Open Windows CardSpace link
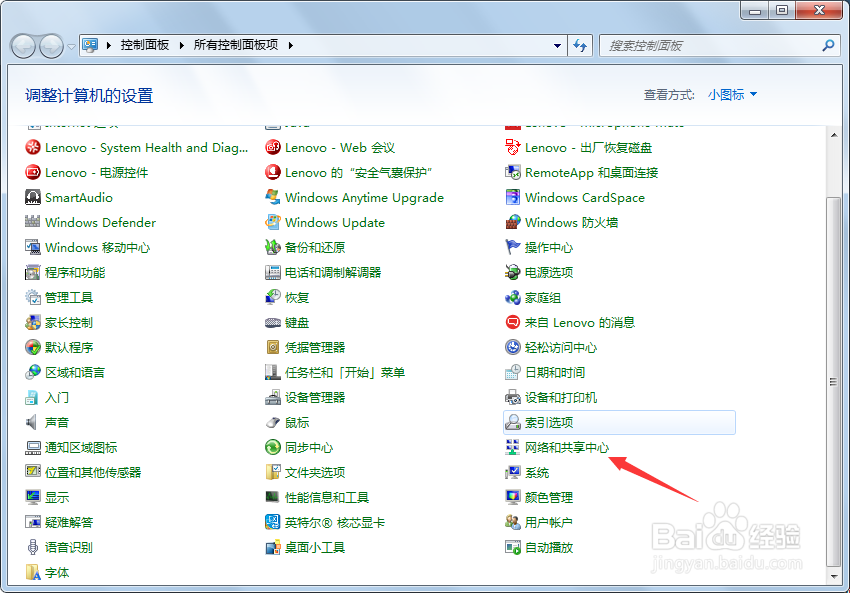Screen dimensions: 850x593 tap(585, 197)
